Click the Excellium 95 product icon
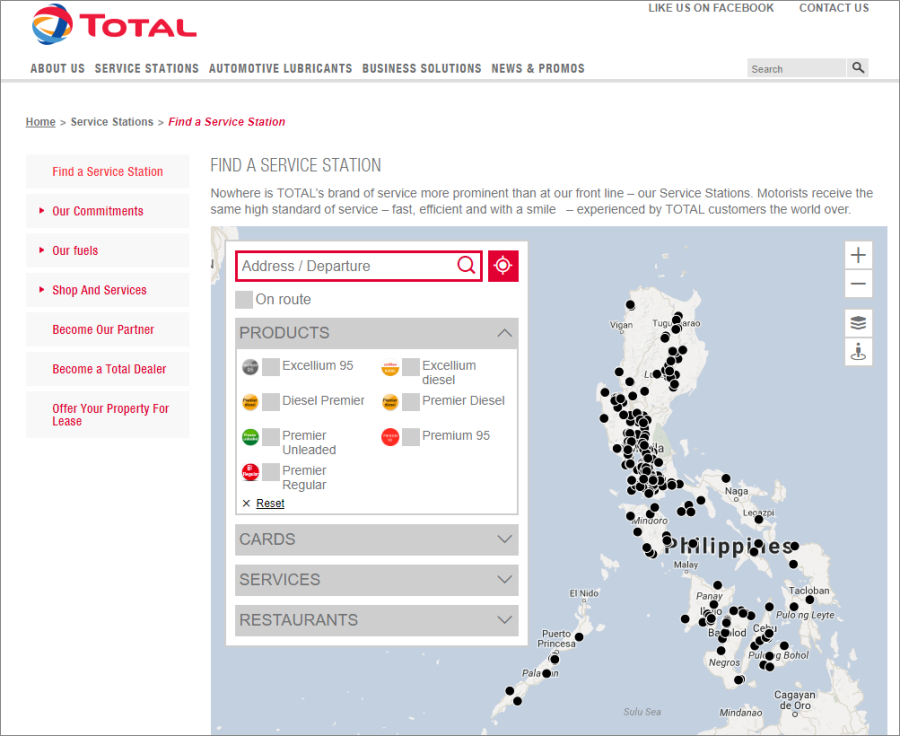This screenshot has width=900, height=736. coord(250,367)
